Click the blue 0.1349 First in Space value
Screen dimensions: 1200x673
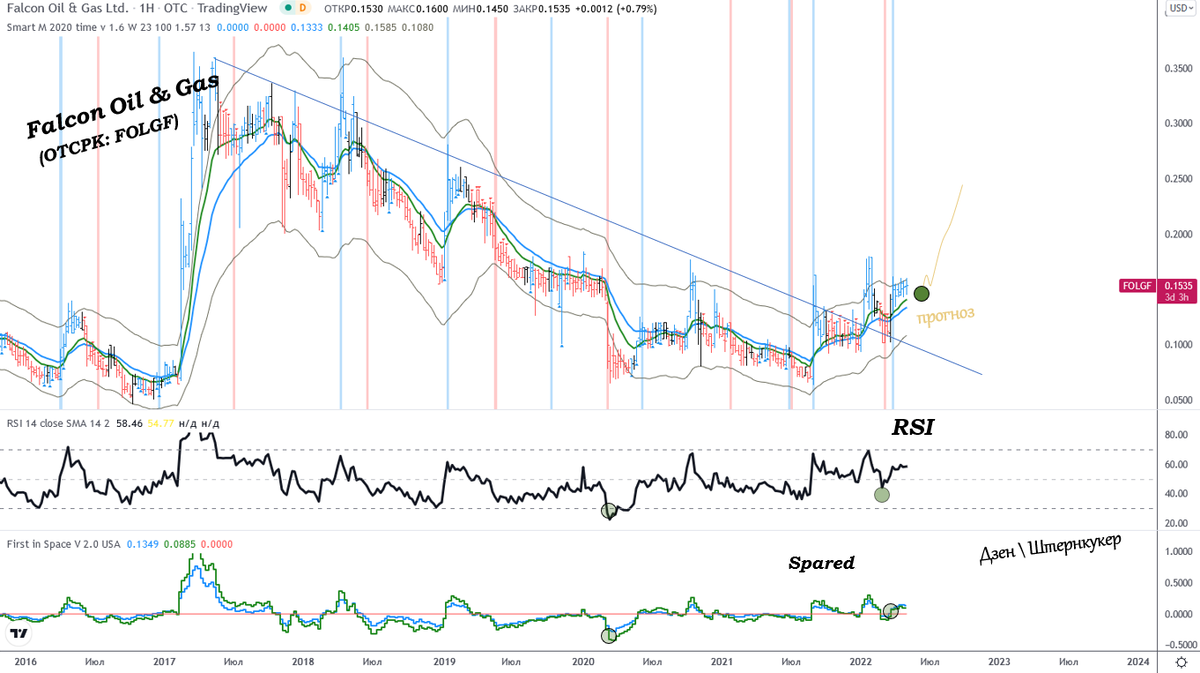coord(143,543)
